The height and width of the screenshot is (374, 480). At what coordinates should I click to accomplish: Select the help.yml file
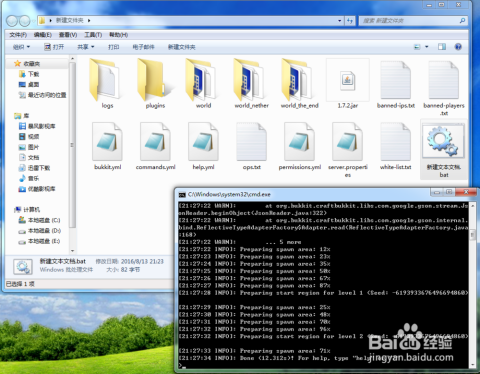click(203, 141)
